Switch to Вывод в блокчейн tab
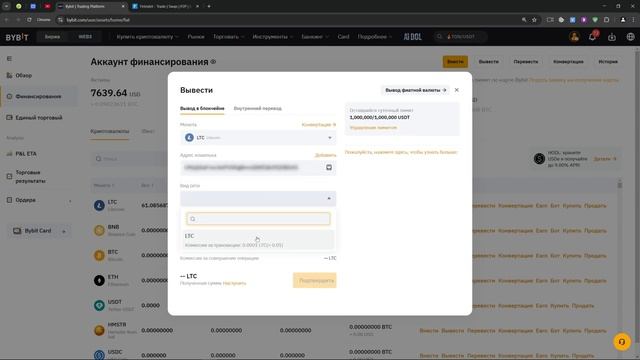The width and height of the screenshot is (640, 360). [202, 109]
